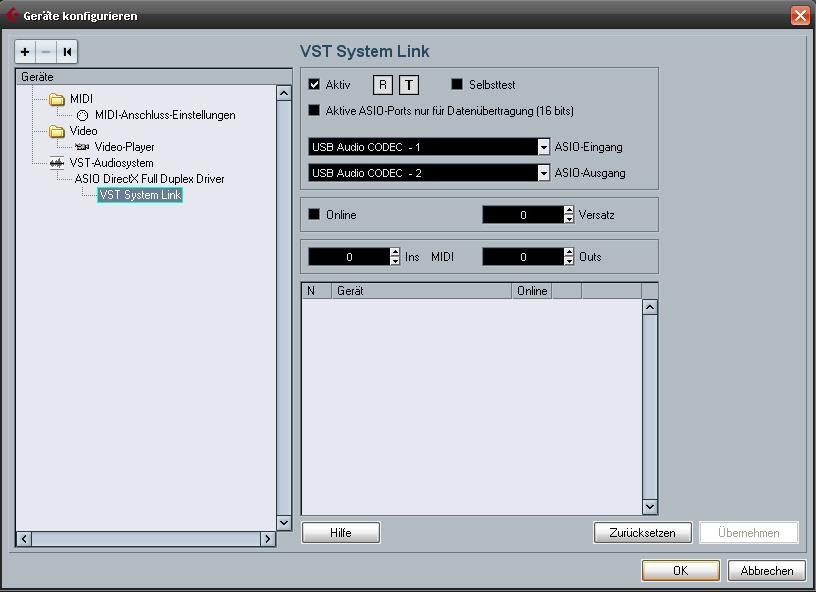
Task: Increase MIDI Outs count
Action: click(569, 252)
